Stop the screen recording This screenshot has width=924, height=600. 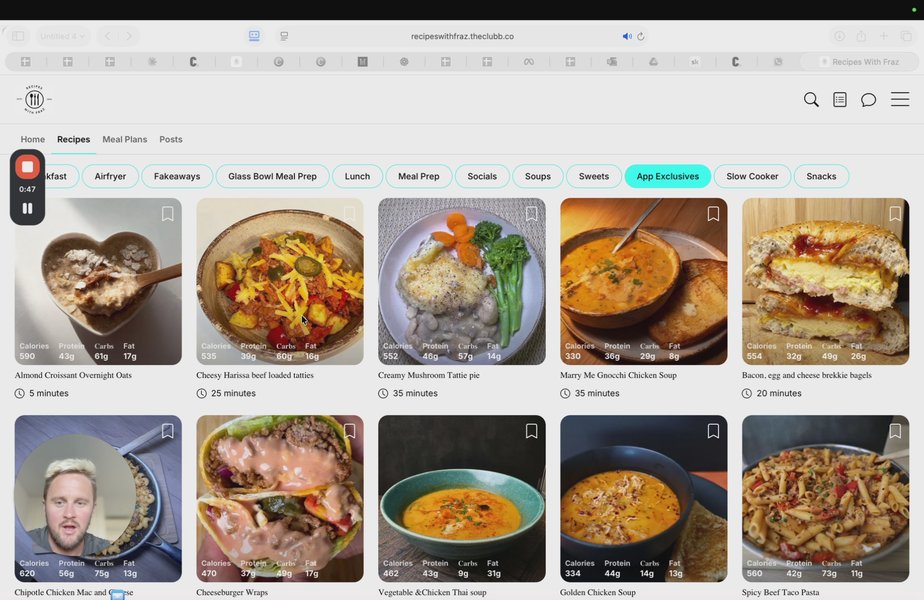(x=28, y=167)
